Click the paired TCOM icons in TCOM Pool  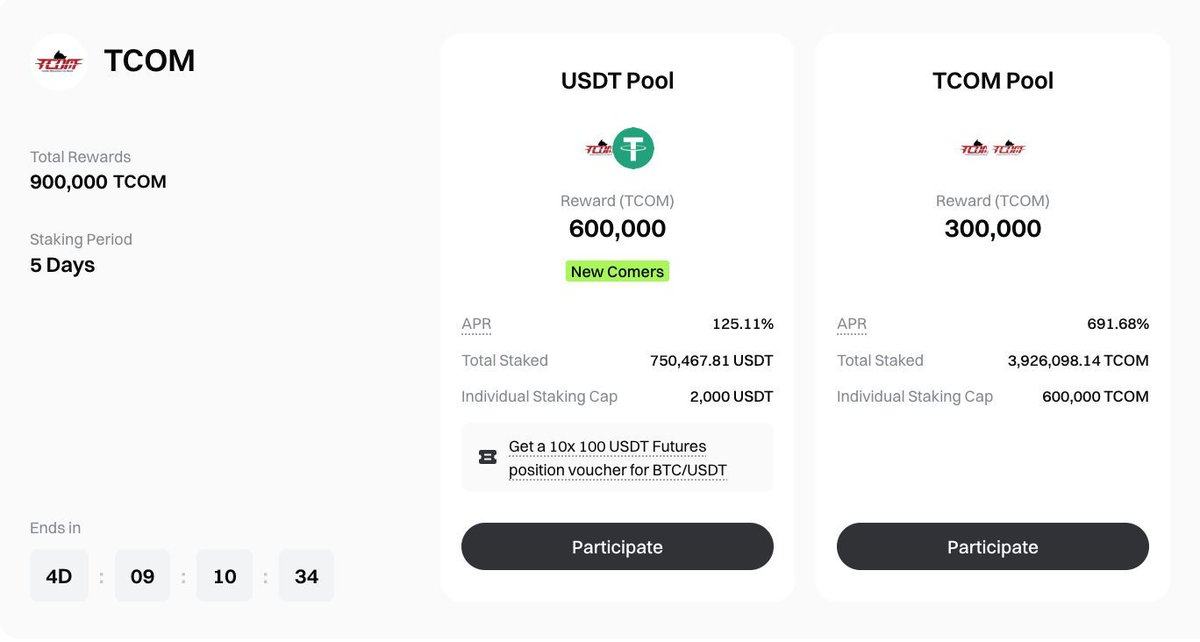993,149
